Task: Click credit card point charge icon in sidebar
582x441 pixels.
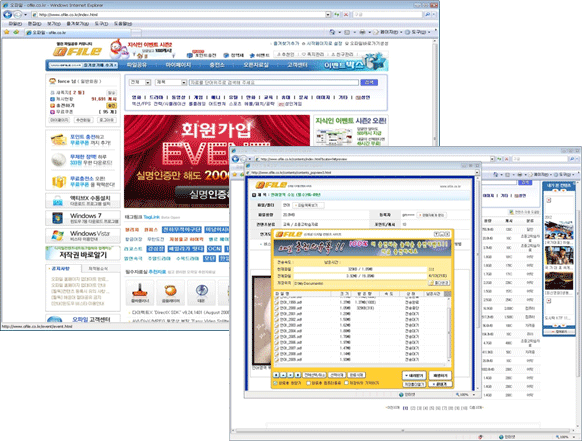Action: pos(59,140)
